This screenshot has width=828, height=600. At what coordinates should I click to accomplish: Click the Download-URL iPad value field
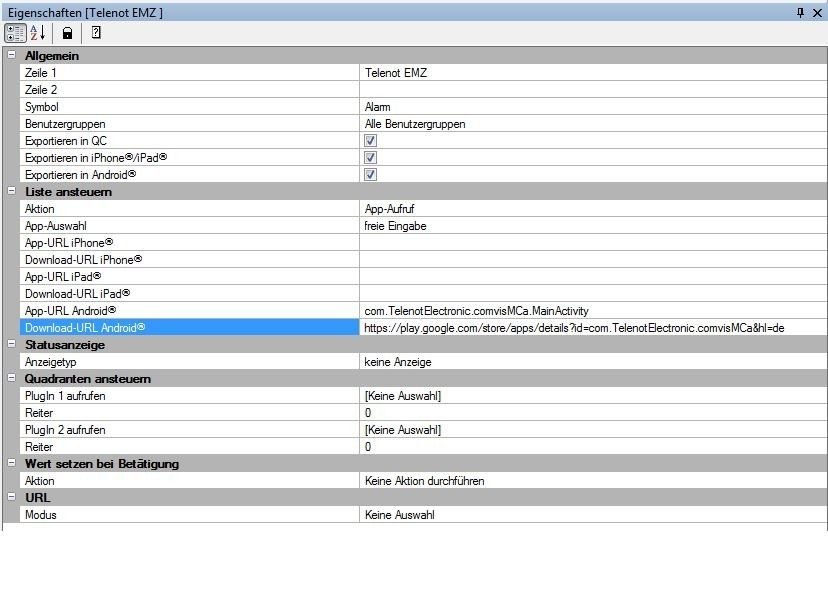coord(593,293)
